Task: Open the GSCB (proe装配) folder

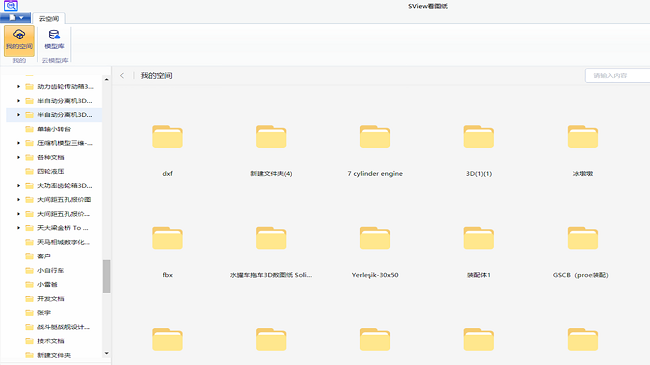Action: coord(583,238)
